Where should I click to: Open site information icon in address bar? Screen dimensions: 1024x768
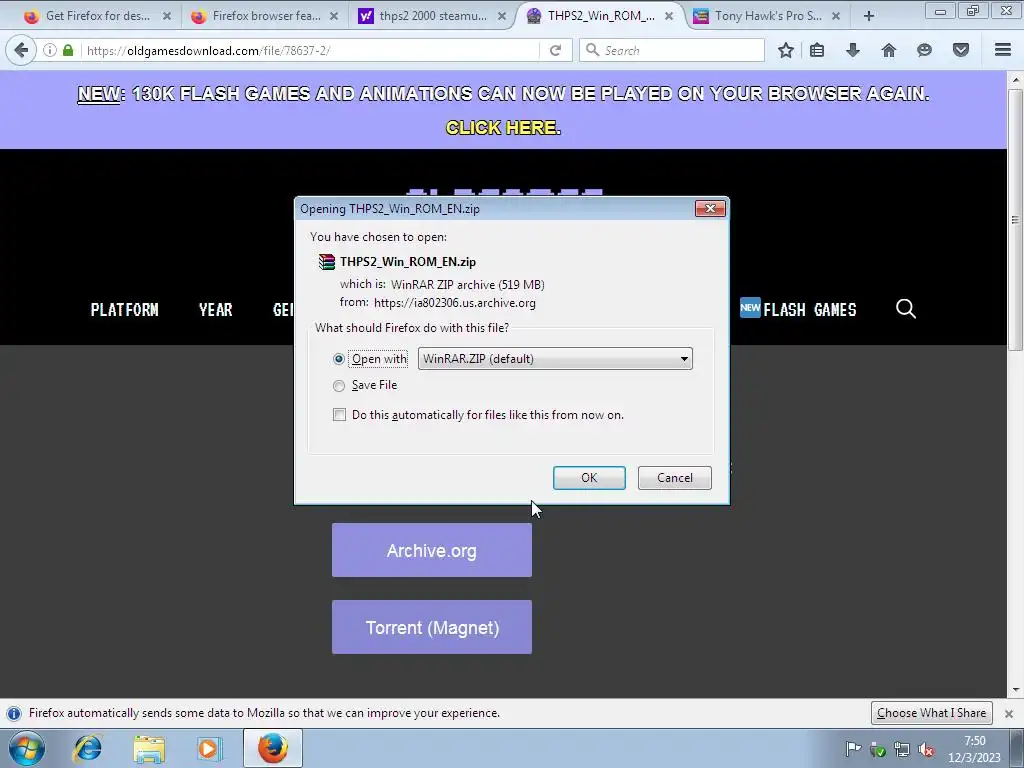pyautogui.click(x=50, y=50)
